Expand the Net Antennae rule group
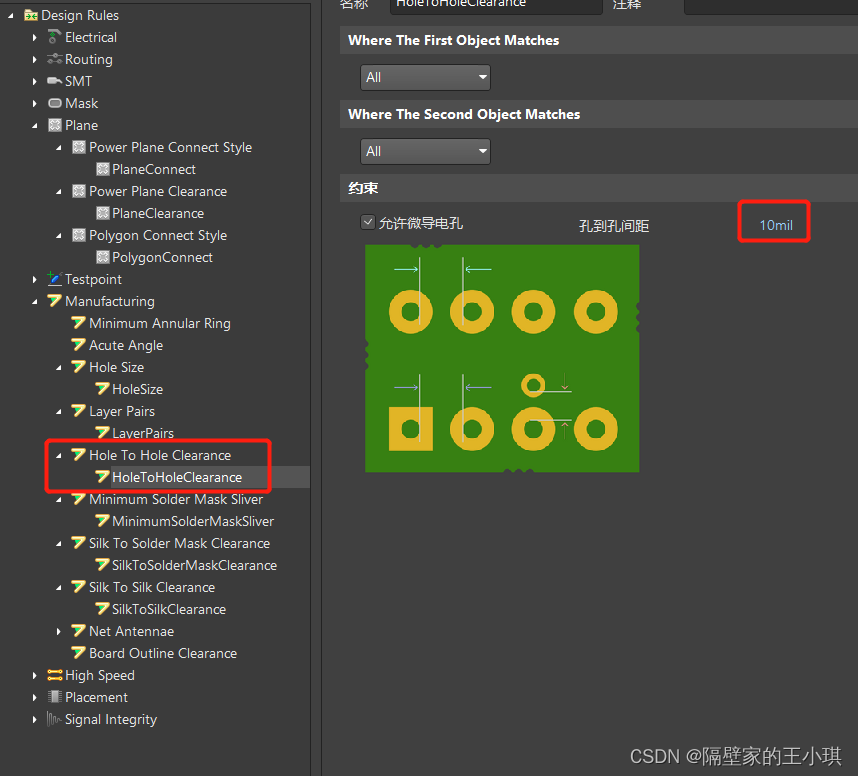The width and height of the screenshot is (858, 776). tap(59, 631)
